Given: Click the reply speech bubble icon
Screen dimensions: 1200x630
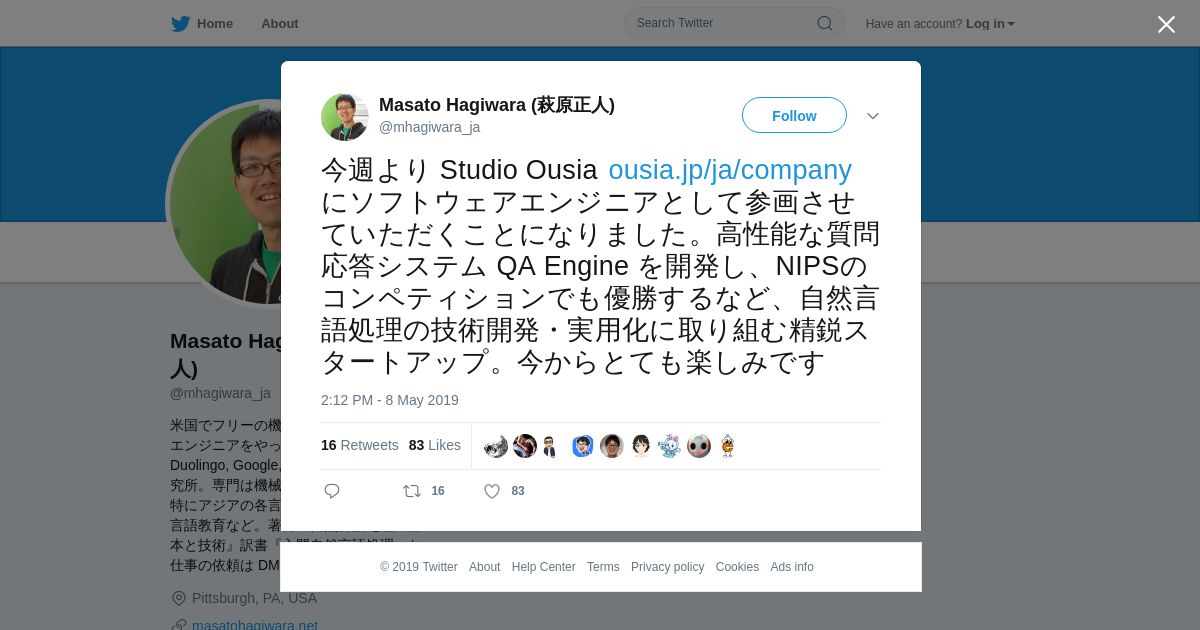Looking at the screenshot, I should point(332,491).
